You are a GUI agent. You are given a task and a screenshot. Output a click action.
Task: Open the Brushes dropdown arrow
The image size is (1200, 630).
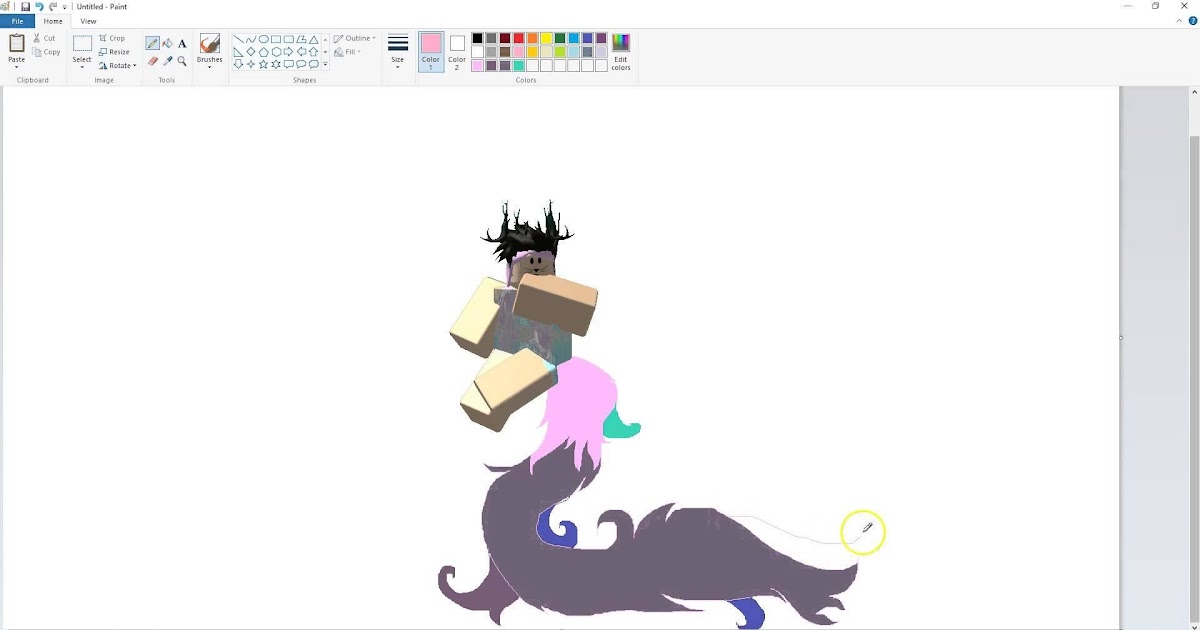210,66
